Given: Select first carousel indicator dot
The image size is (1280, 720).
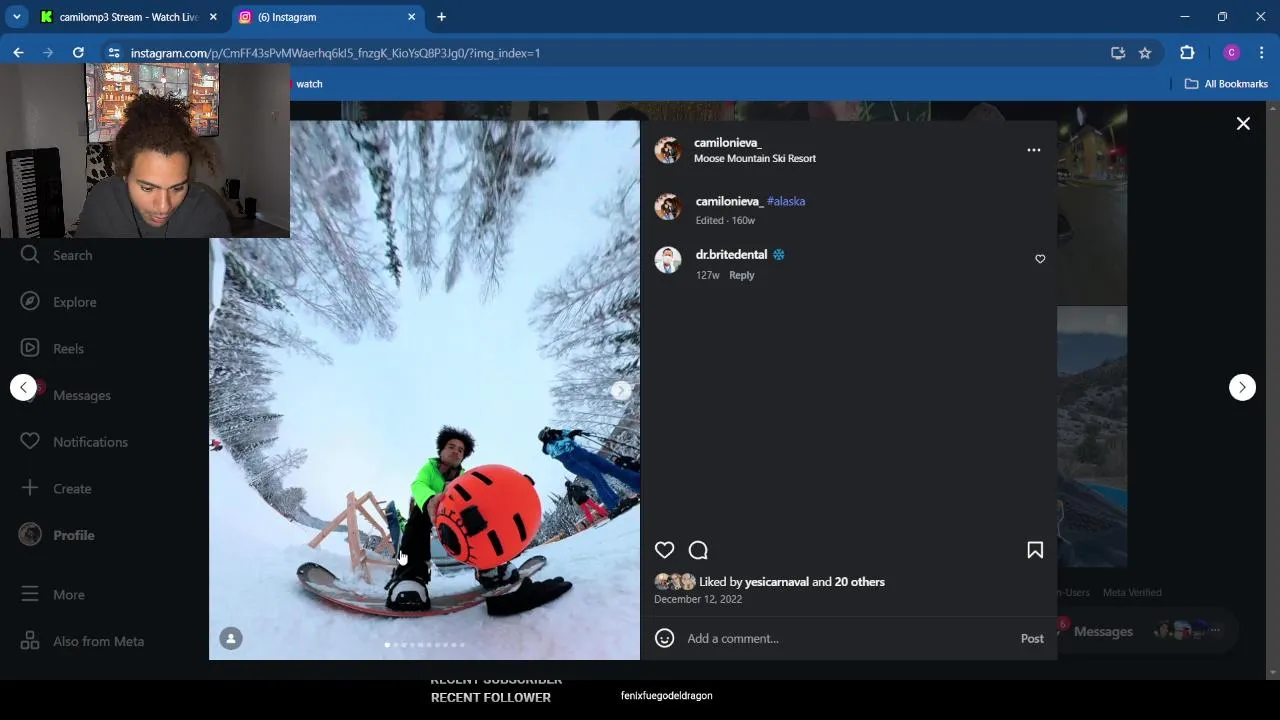Looking at the screenshot, I should pos(387,645).
